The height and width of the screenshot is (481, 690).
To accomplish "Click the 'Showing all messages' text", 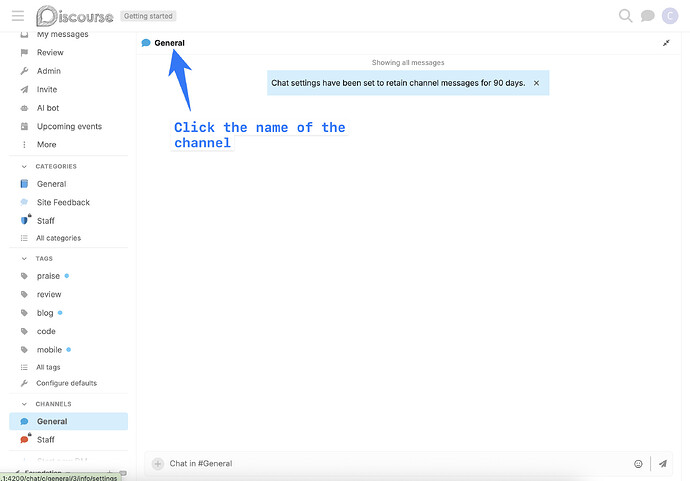I will (x=408, y=62).
